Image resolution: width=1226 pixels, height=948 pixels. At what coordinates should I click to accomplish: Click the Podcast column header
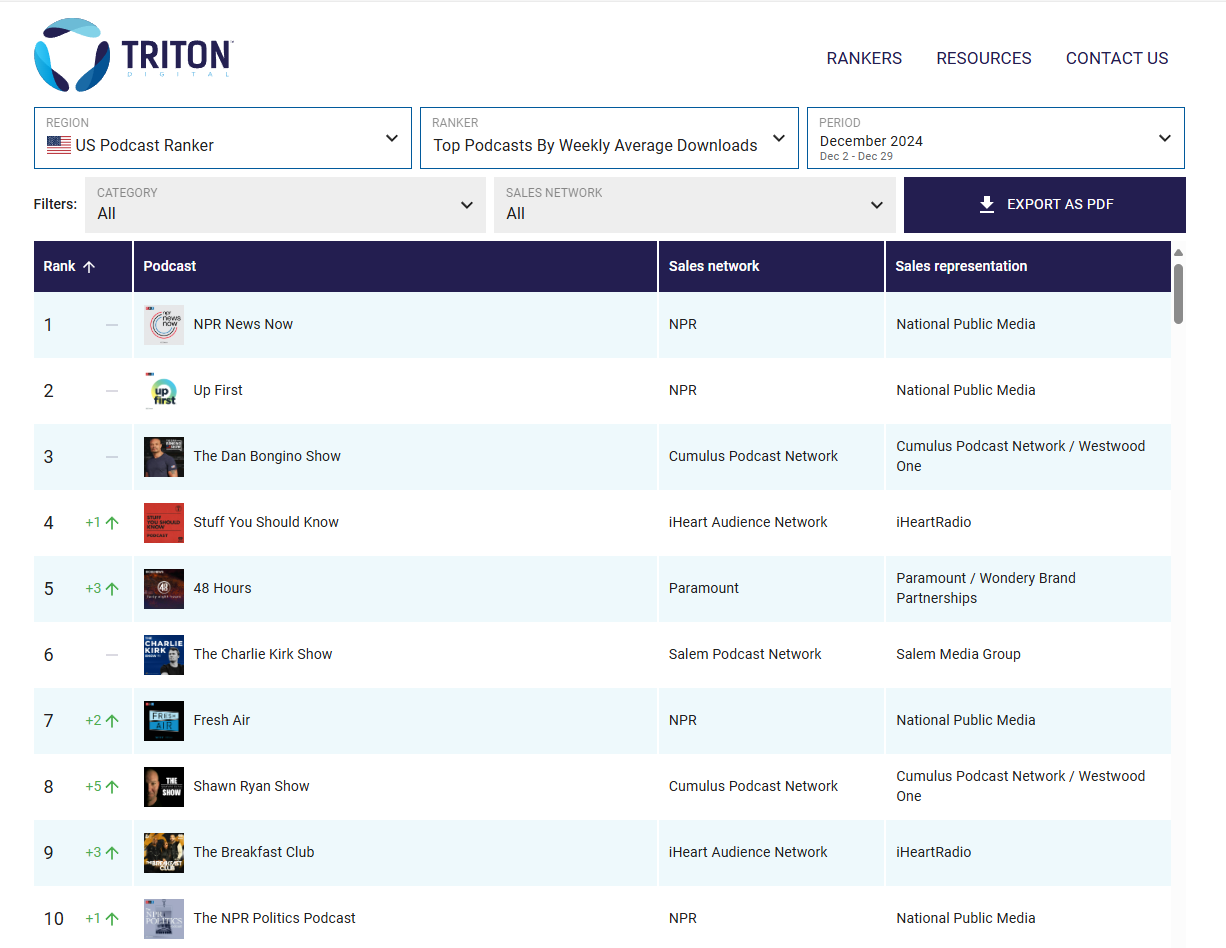click(396, 266)
